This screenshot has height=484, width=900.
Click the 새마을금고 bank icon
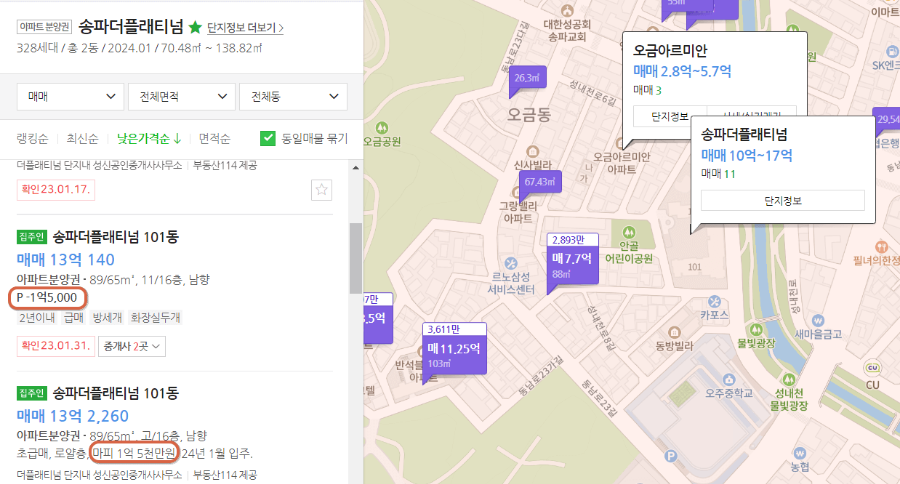coord(818,320)
